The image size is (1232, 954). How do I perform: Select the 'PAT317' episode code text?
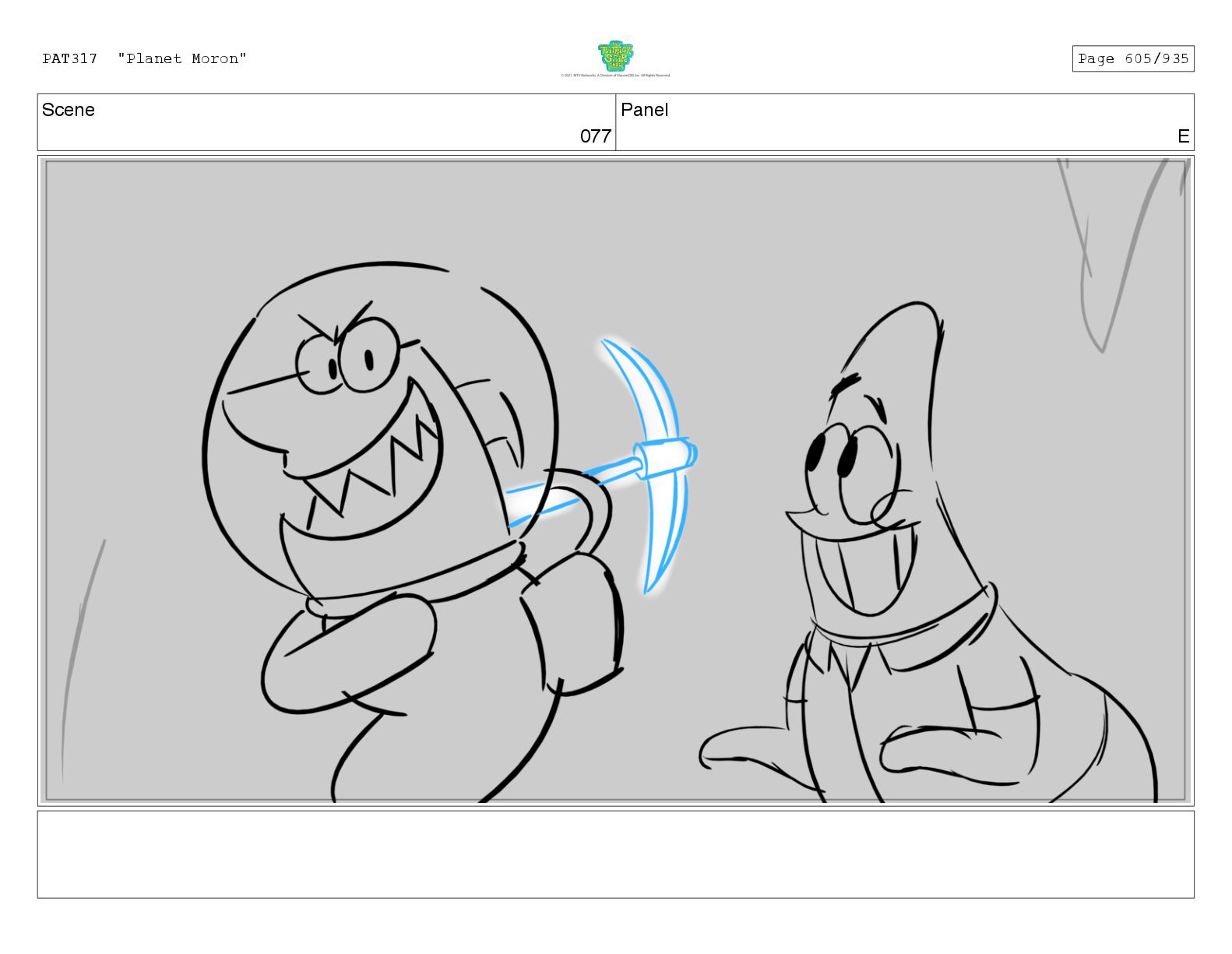coord(70,58)
